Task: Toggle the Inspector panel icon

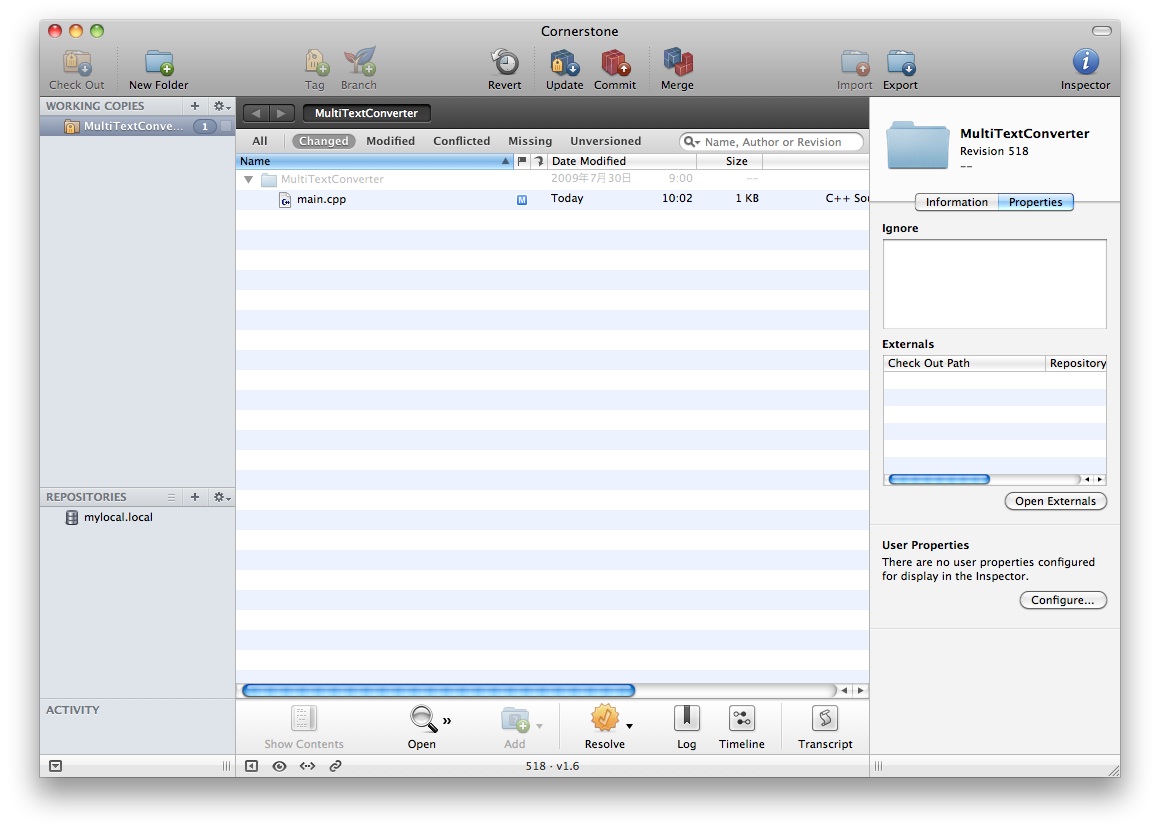Action: (x=1085, y=62)
